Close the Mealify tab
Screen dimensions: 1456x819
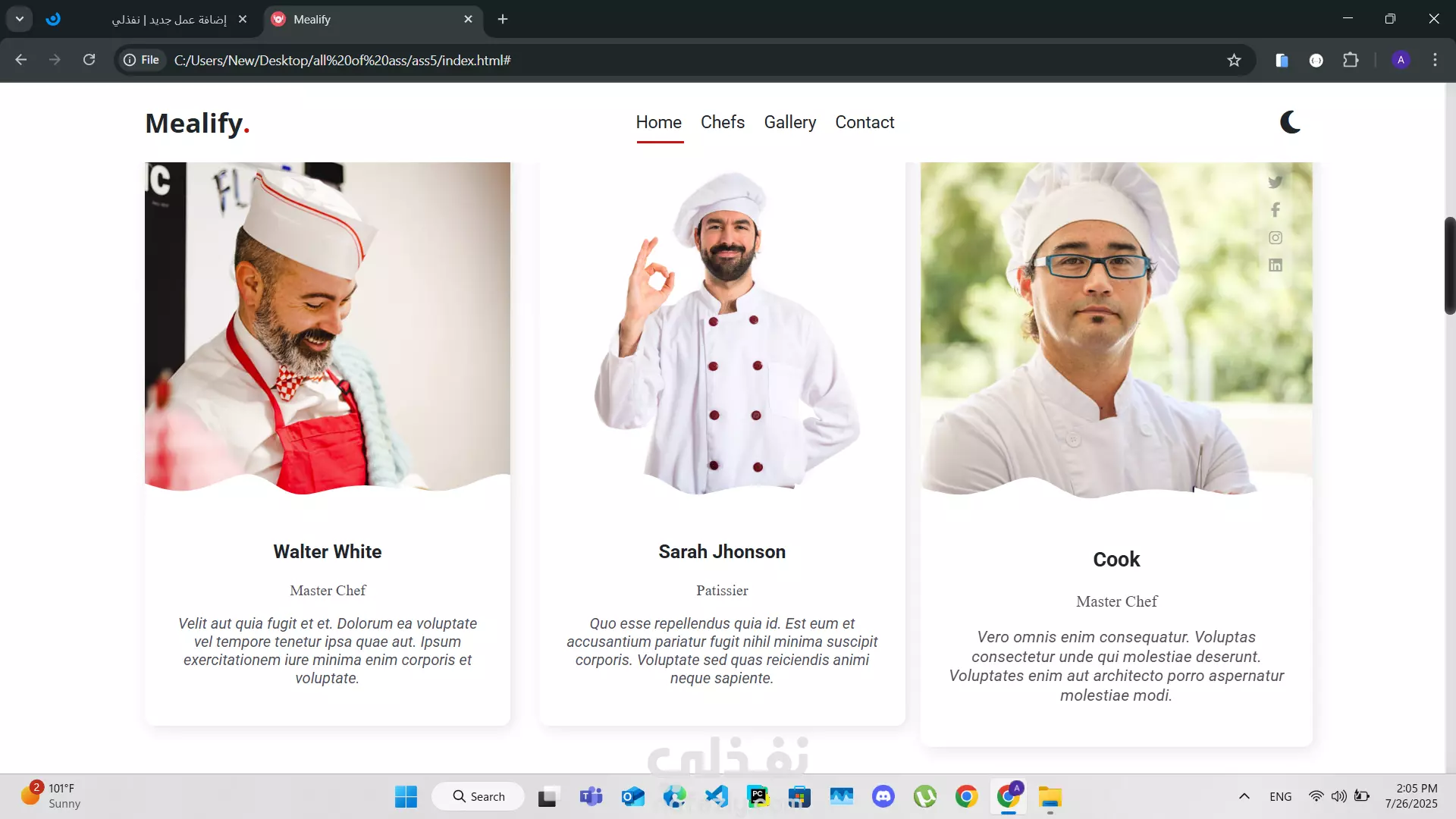click(468, 20)
